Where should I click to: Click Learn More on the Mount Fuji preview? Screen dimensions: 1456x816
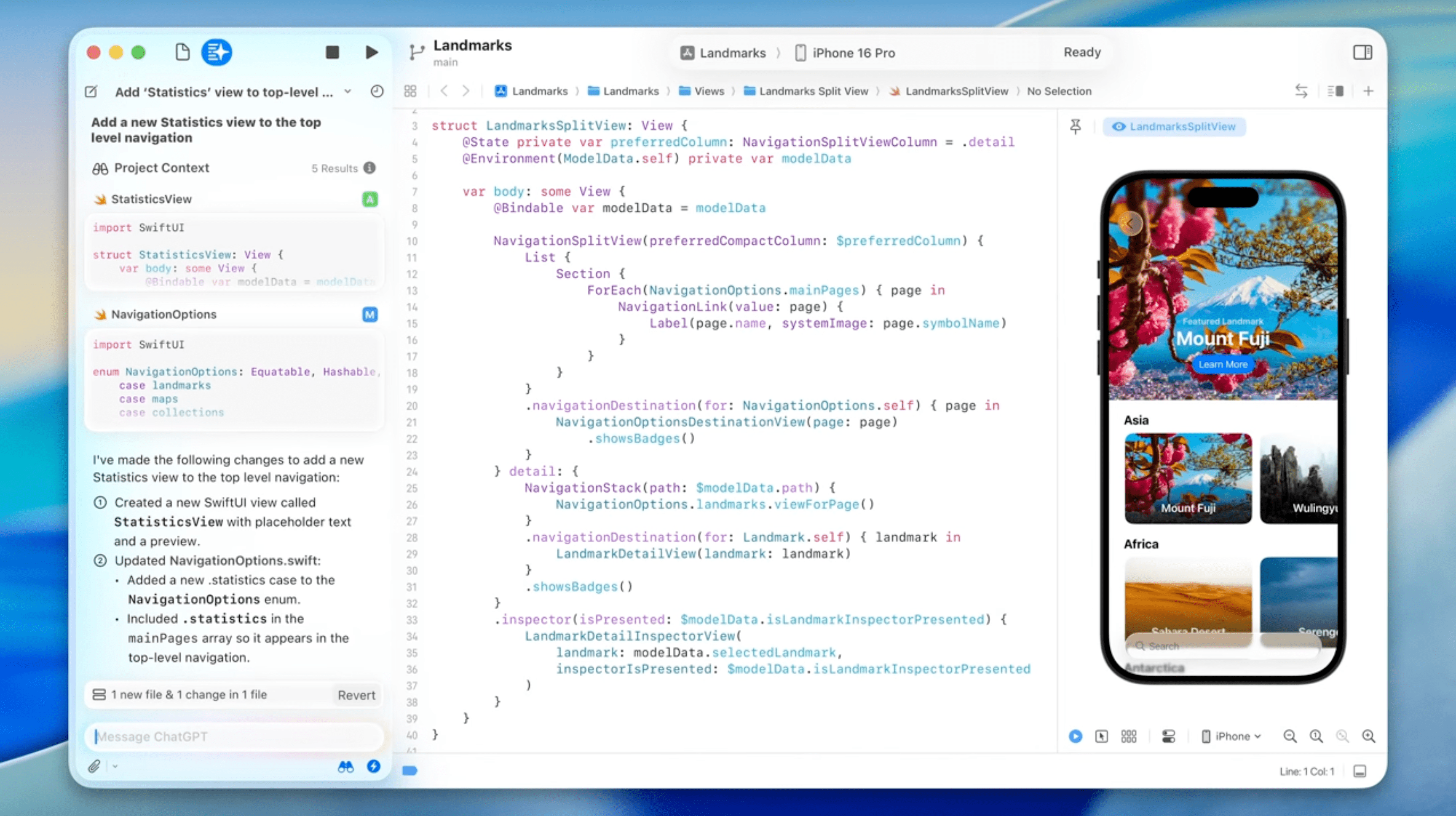pos(1223,364)
